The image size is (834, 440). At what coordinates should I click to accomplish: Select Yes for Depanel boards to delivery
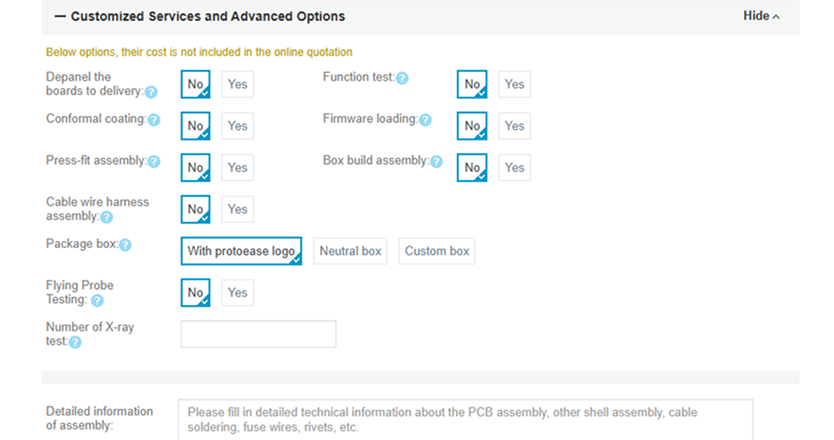tap(237, 85)
